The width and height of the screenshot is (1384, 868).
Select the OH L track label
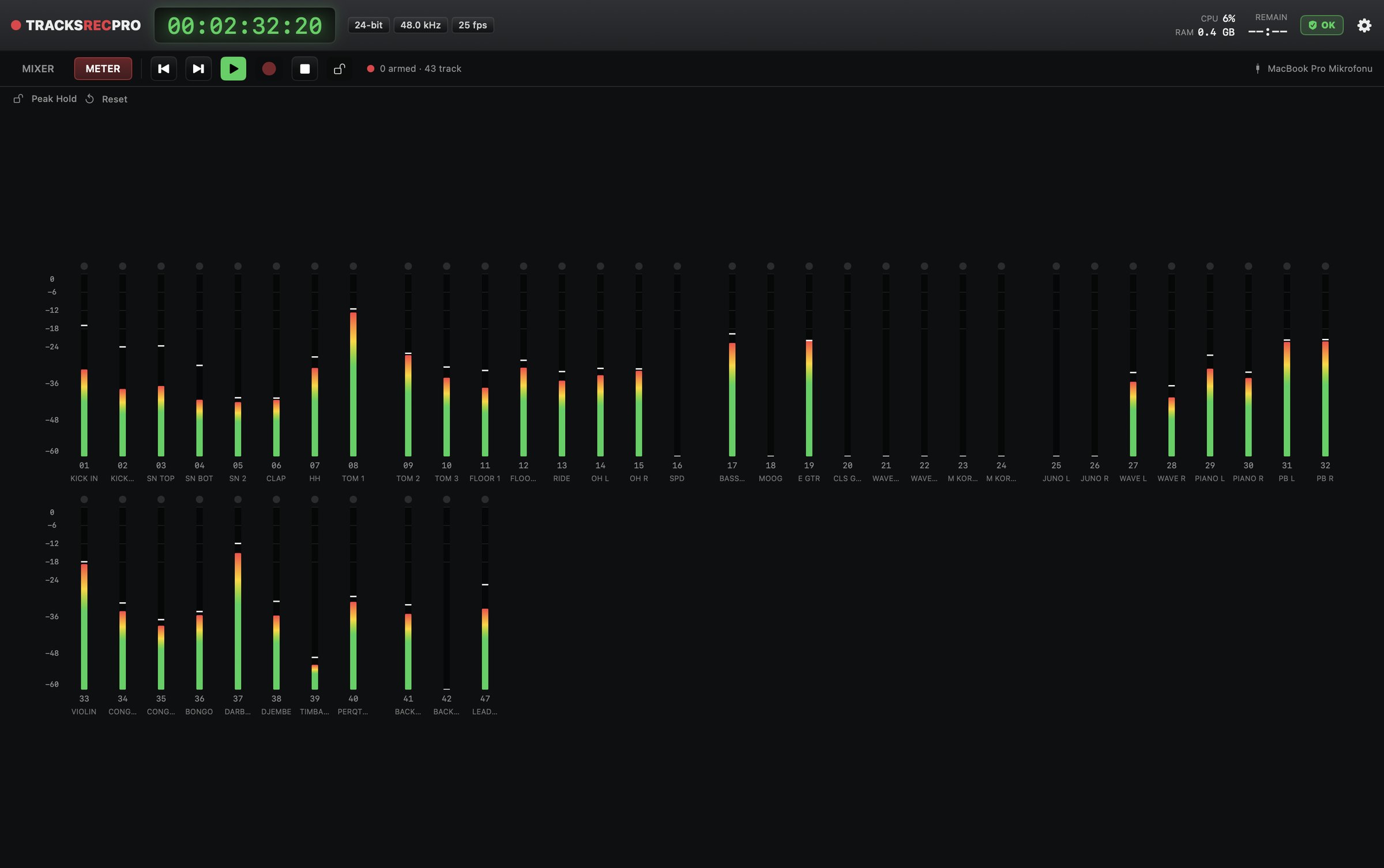click(x=600, y=478)
